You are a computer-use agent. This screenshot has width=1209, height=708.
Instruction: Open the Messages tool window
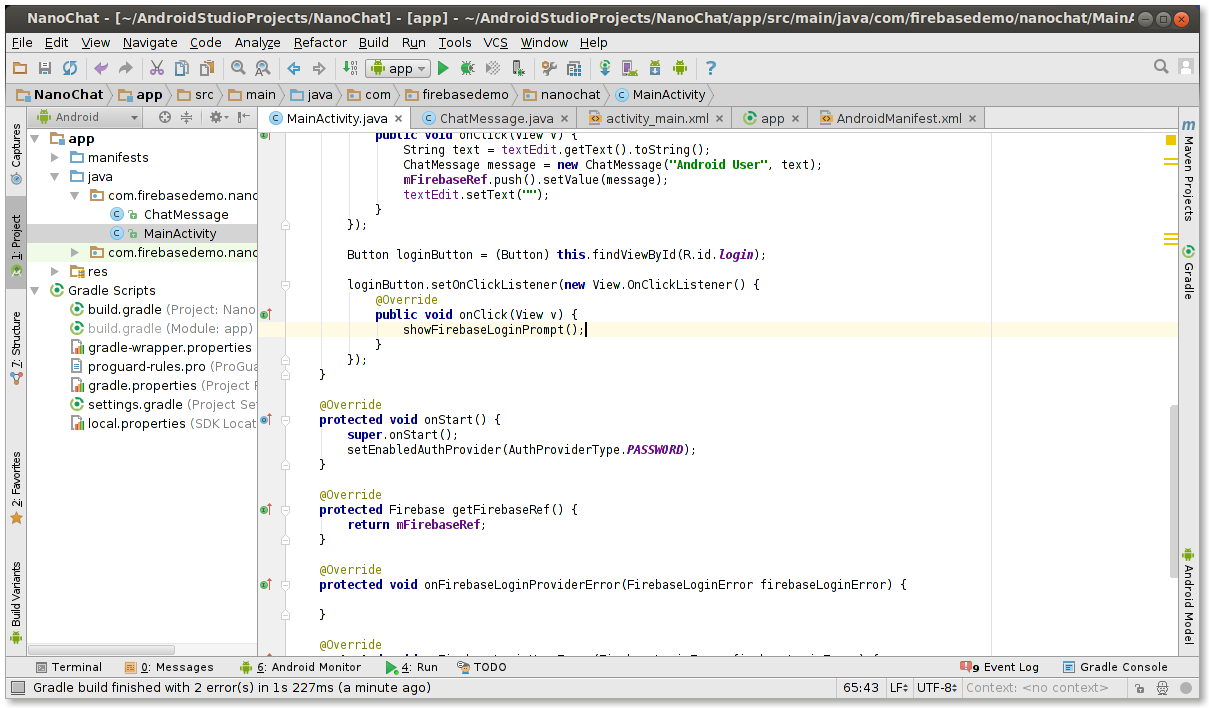169,667
